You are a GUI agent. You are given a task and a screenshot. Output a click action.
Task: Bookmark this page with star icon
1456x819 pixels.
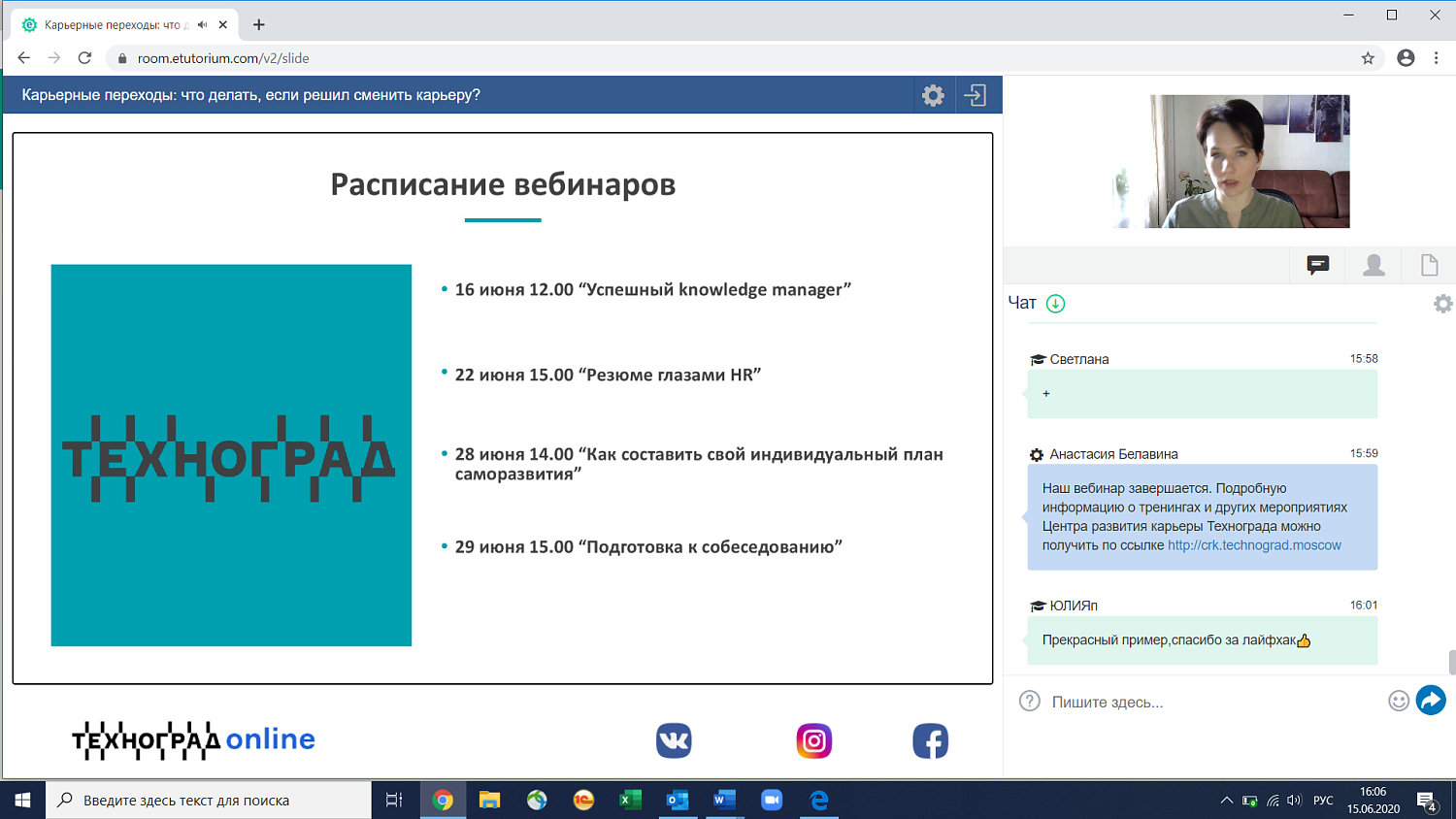pos(1368,58)
